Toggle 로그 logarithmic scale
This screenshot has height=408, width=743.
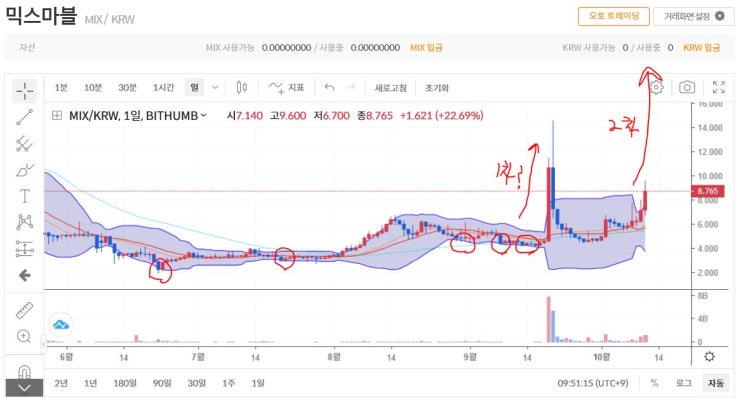683,383
